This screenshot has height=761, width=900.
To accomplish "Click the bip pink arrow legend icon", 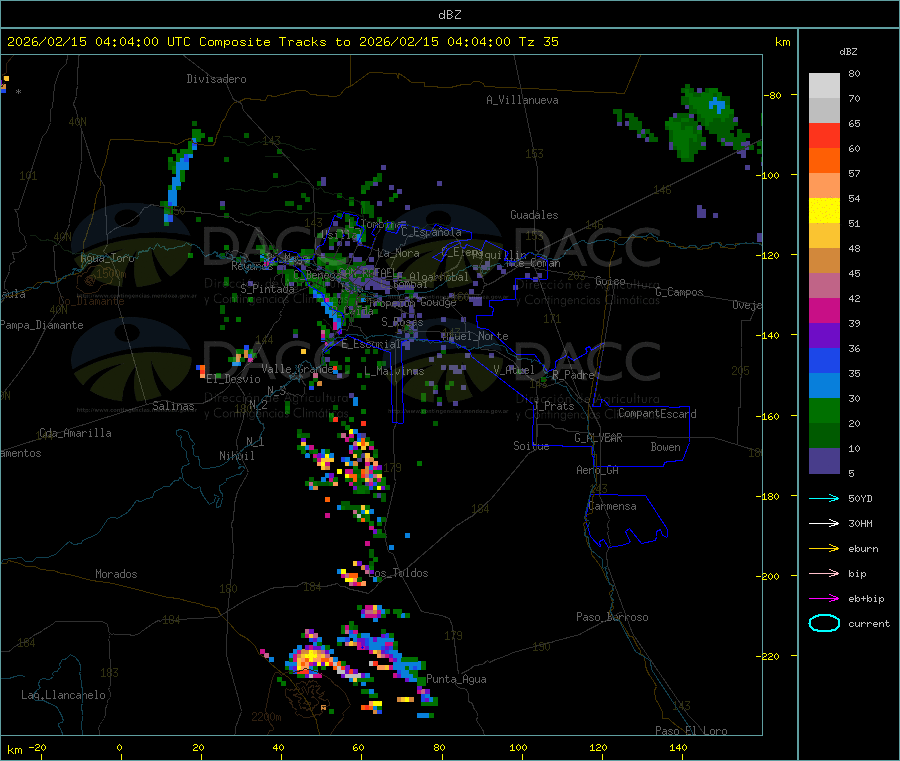I will pyautogui.click(x=824, y=573).
